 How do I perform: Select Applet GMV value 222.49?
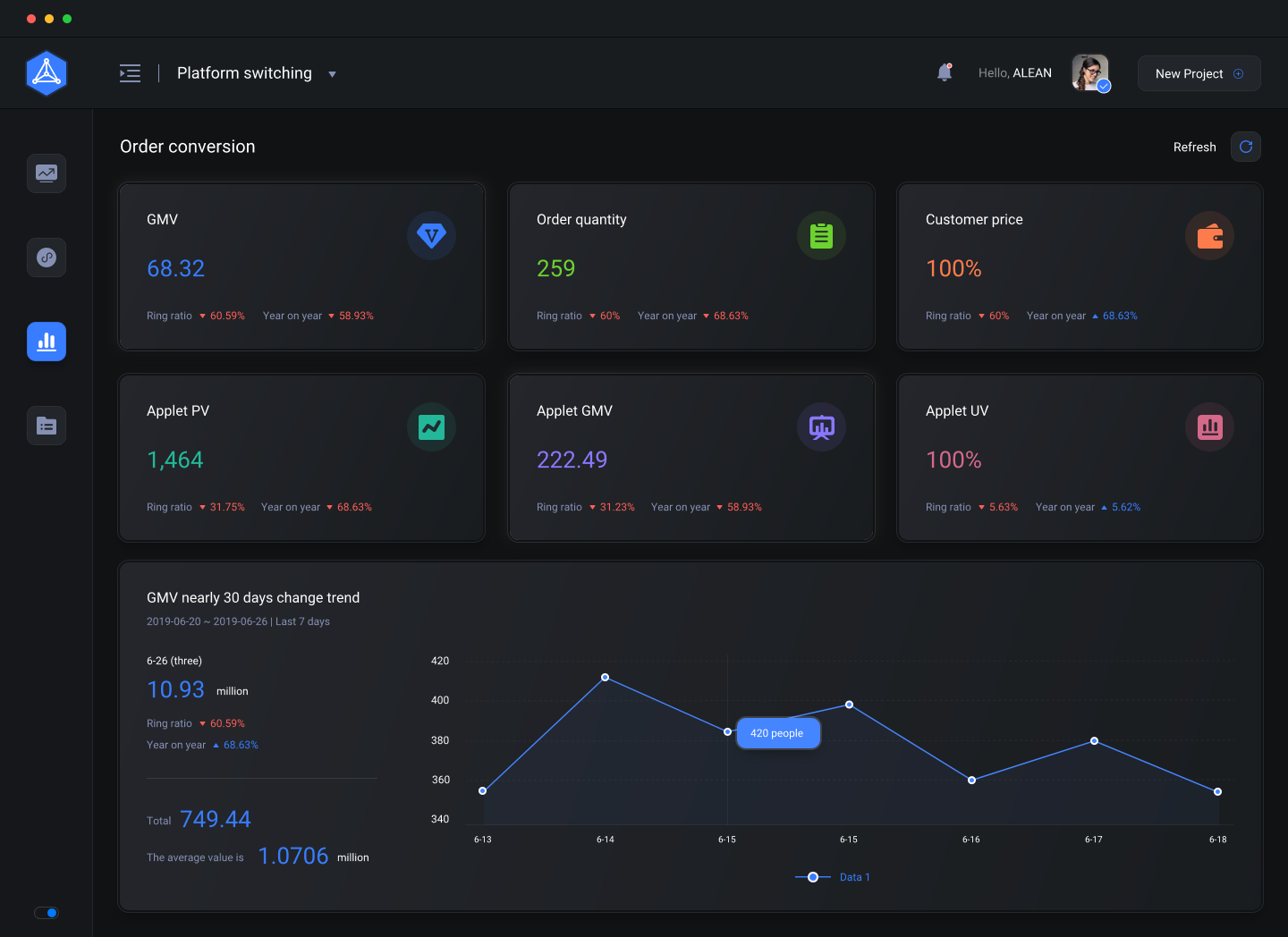(572, 460)
